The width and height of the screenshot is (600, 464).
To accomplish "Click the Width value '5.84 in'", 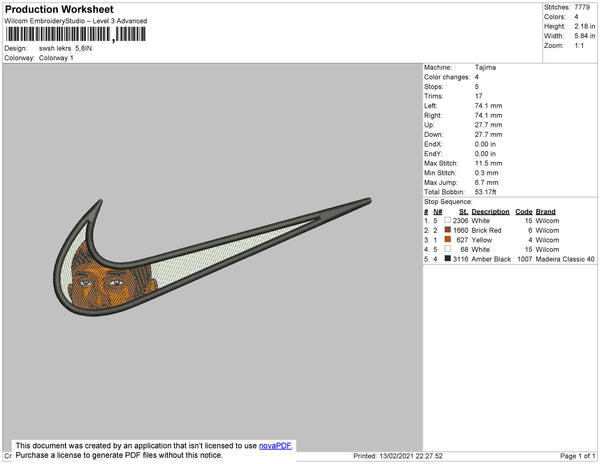I will point(585,36).
